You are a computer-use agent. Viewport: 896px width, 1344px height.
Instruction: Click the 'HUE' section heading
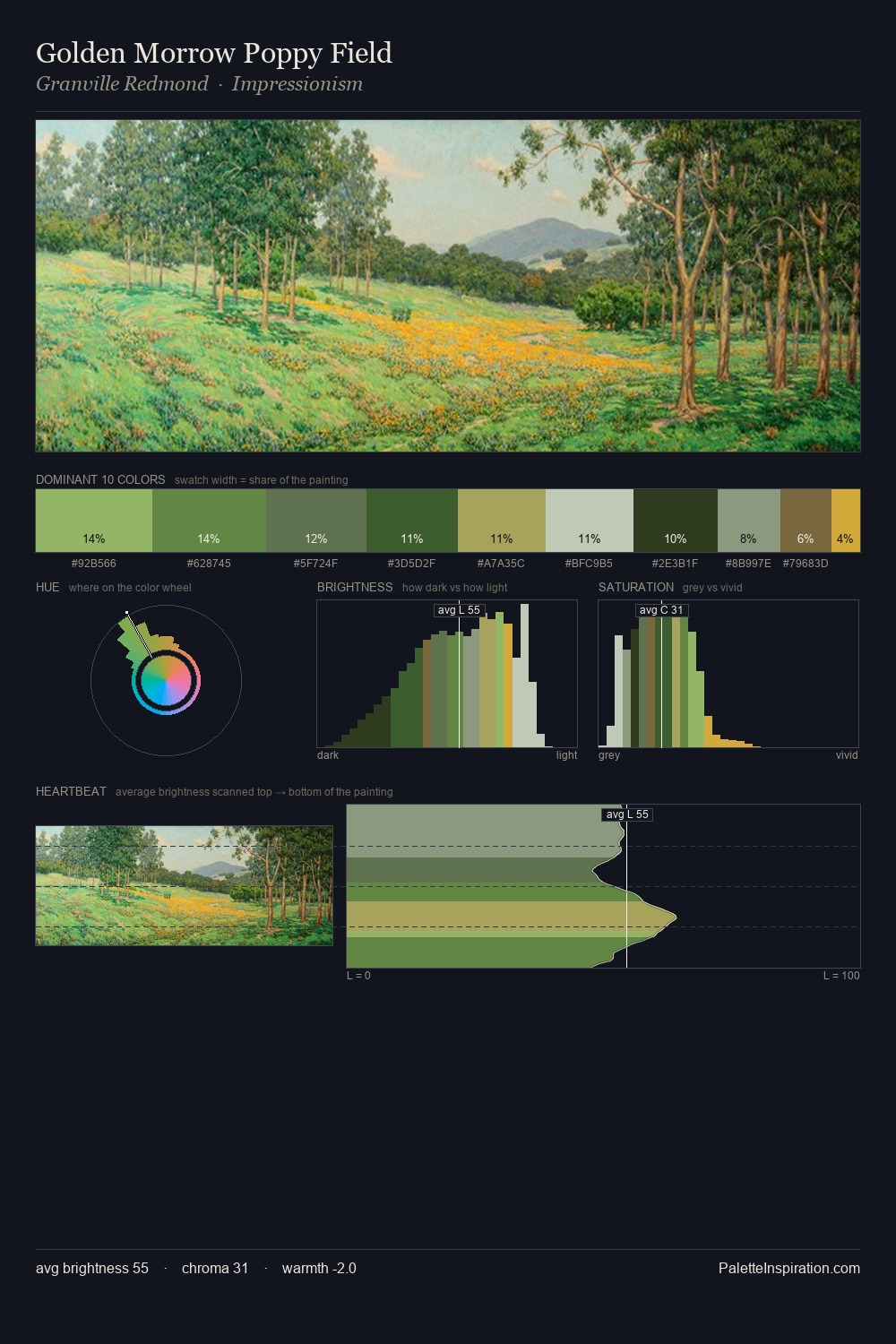pyautogui.click(x=47, y=587)
